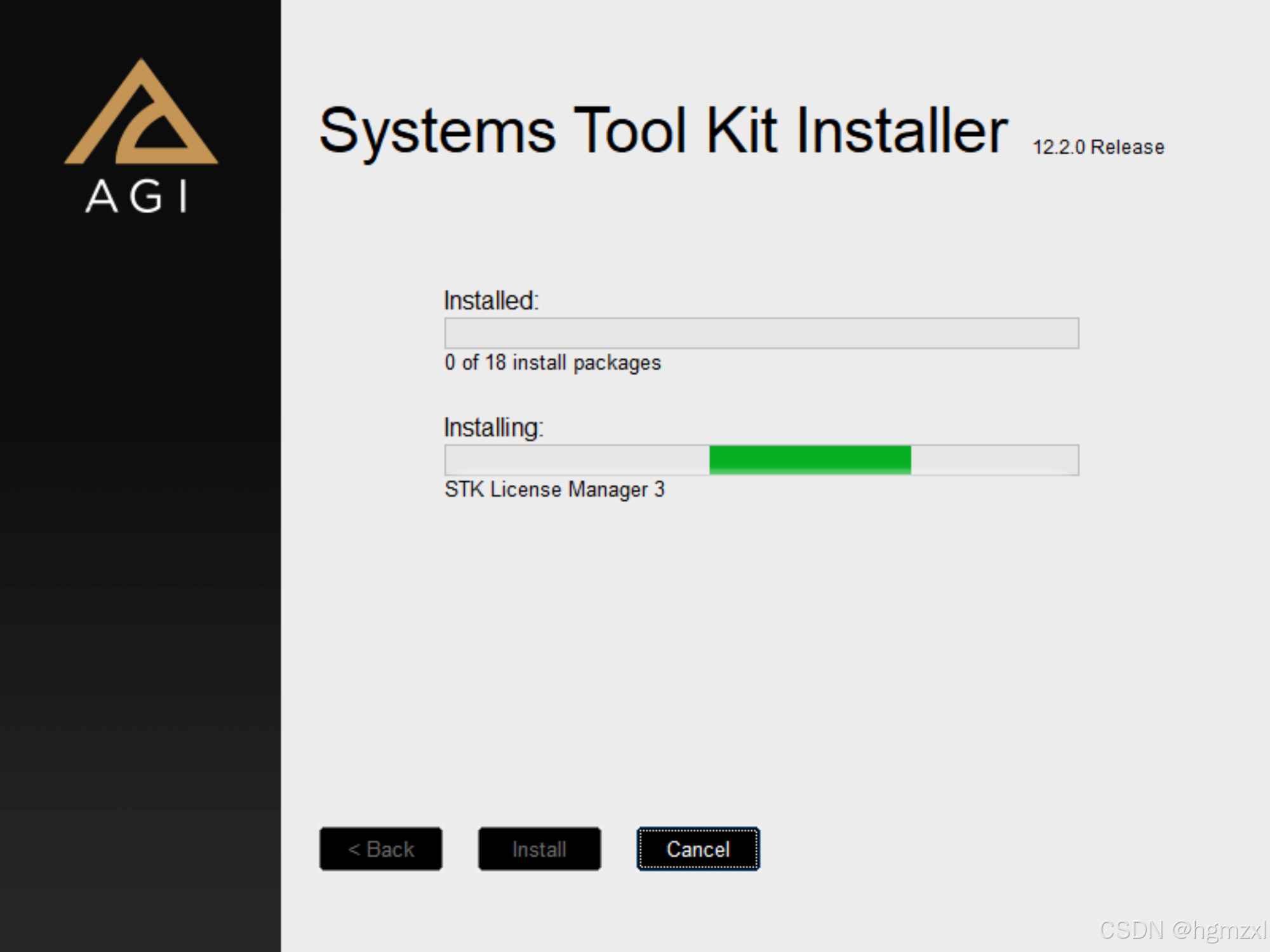
Task: Click the Installing progress bar
Action: pyautogui.click(x=761, y=460)
